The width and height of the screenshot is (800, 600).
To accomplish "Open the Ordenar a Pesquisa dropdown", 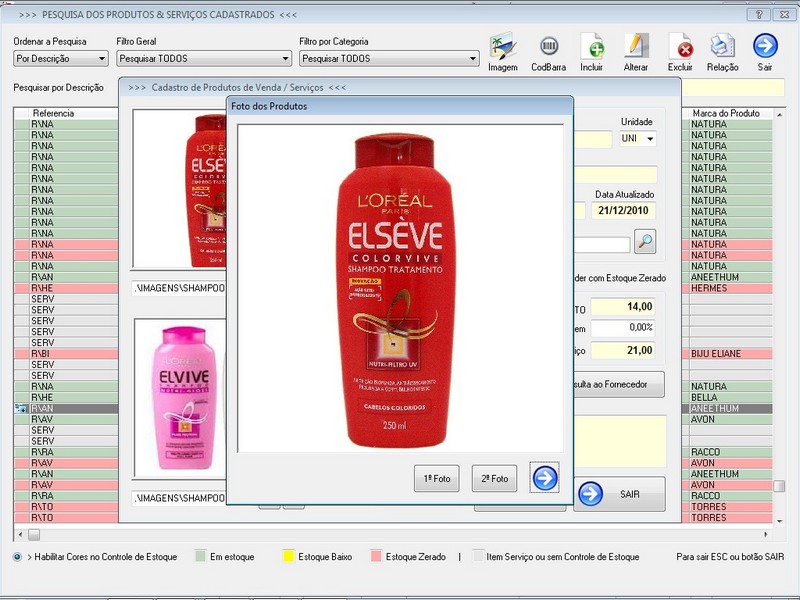I will [x=60, y=59].
